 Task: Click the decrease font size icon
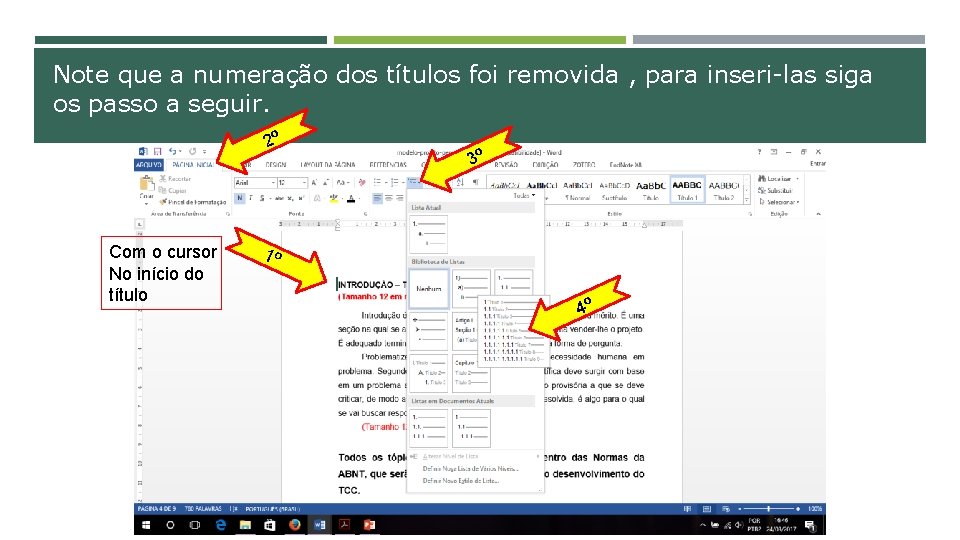pos(326,182)
